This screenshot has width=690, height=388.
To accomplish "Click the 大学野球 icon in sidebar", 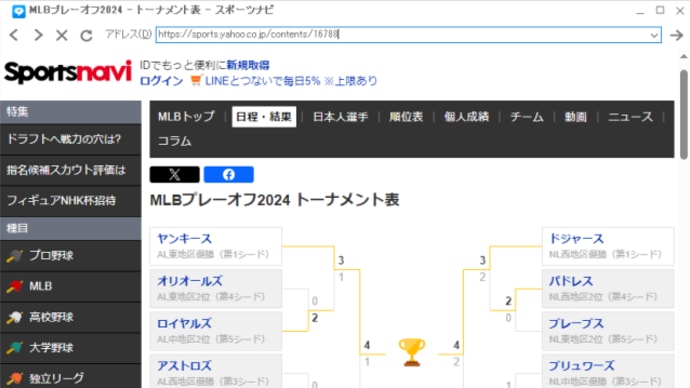I will point(15,348).
